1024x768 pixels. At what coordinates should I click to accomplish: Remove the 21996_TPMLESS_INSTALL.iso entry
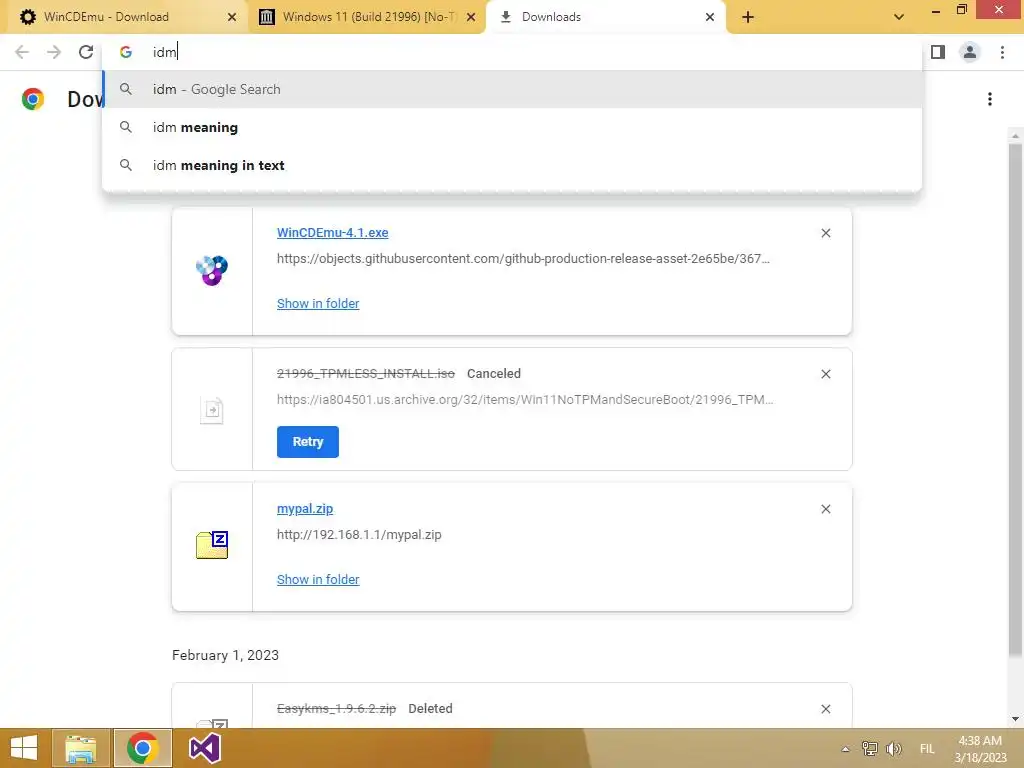[x=826, y=374]
